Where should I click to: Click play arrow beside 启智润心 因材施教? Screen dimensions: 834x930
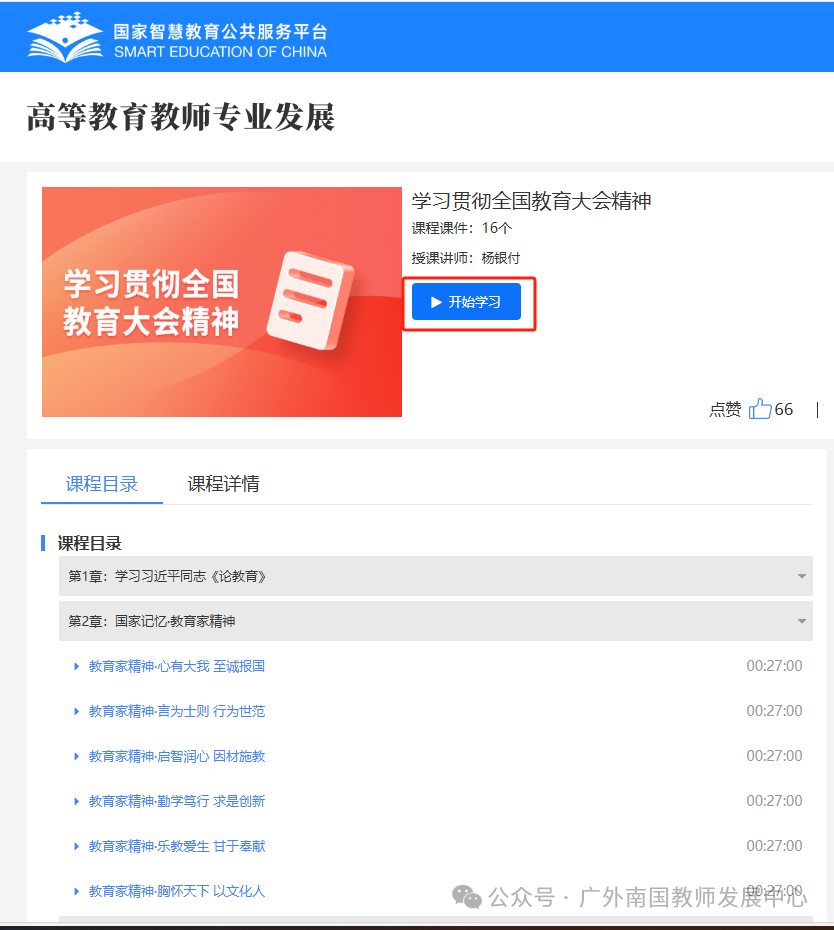click(x=76, y=756)
